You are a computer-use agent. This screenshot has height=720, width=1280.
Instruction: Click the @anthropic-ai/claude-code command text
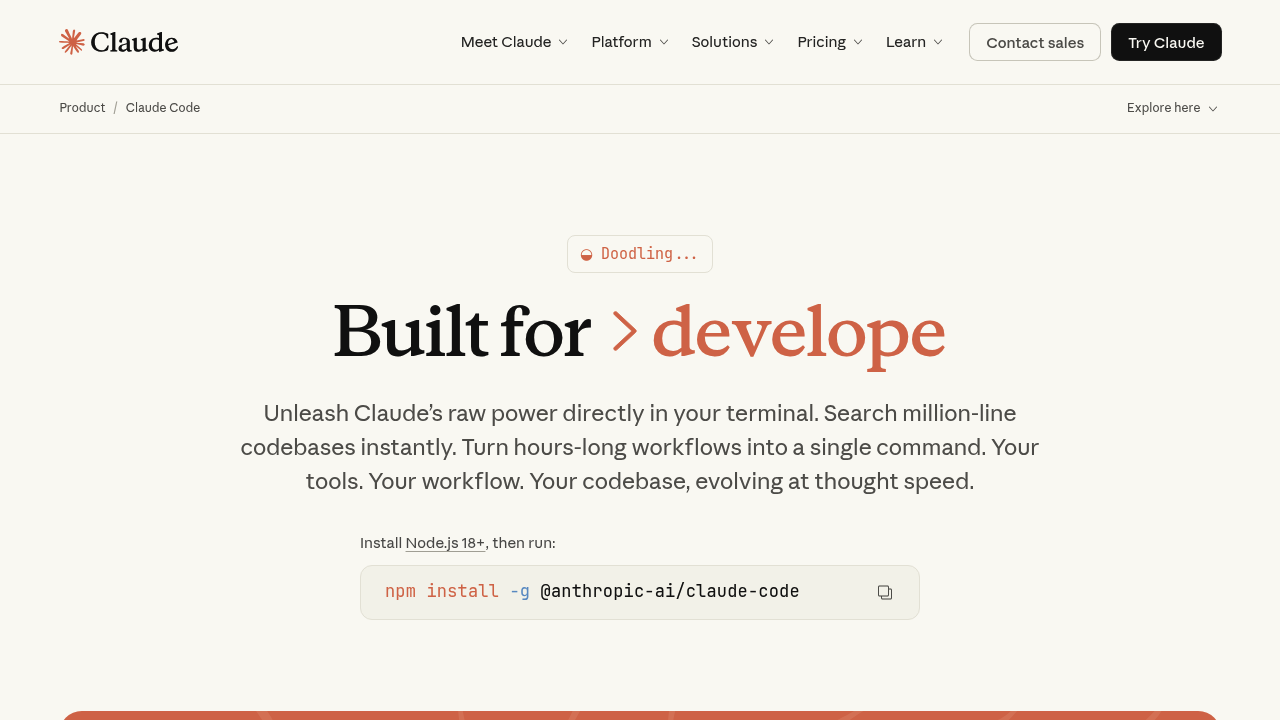[669, 591]
